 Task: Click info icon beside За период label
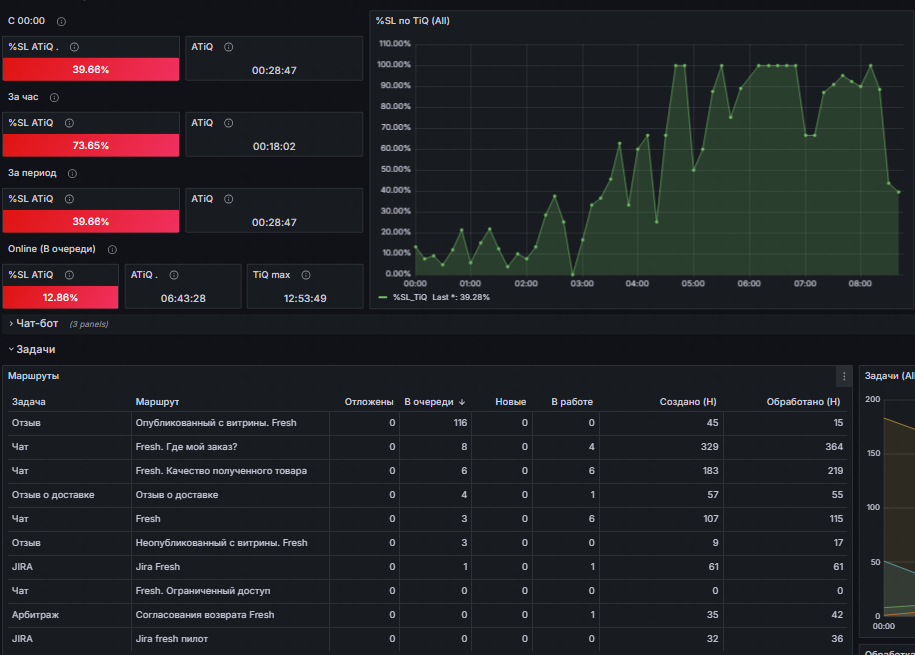click(72, 173)
